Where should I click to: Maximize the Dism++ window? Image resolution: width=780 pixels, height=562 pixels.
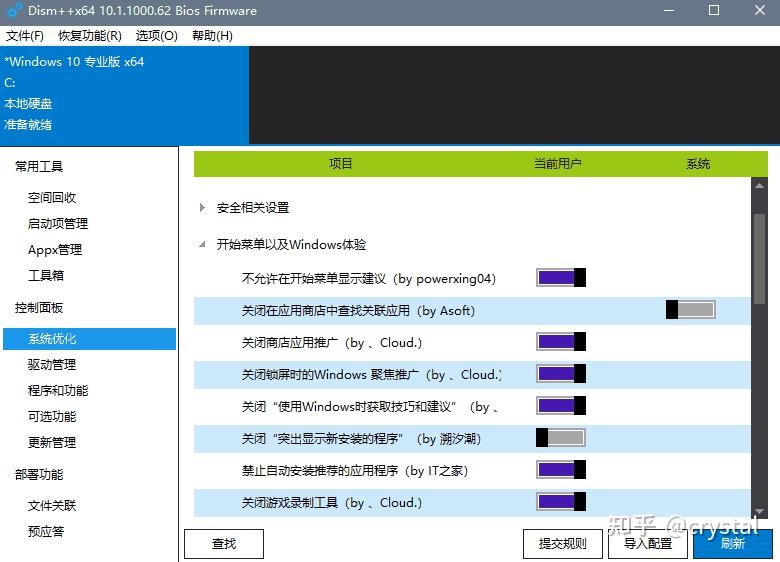[714, 10]
